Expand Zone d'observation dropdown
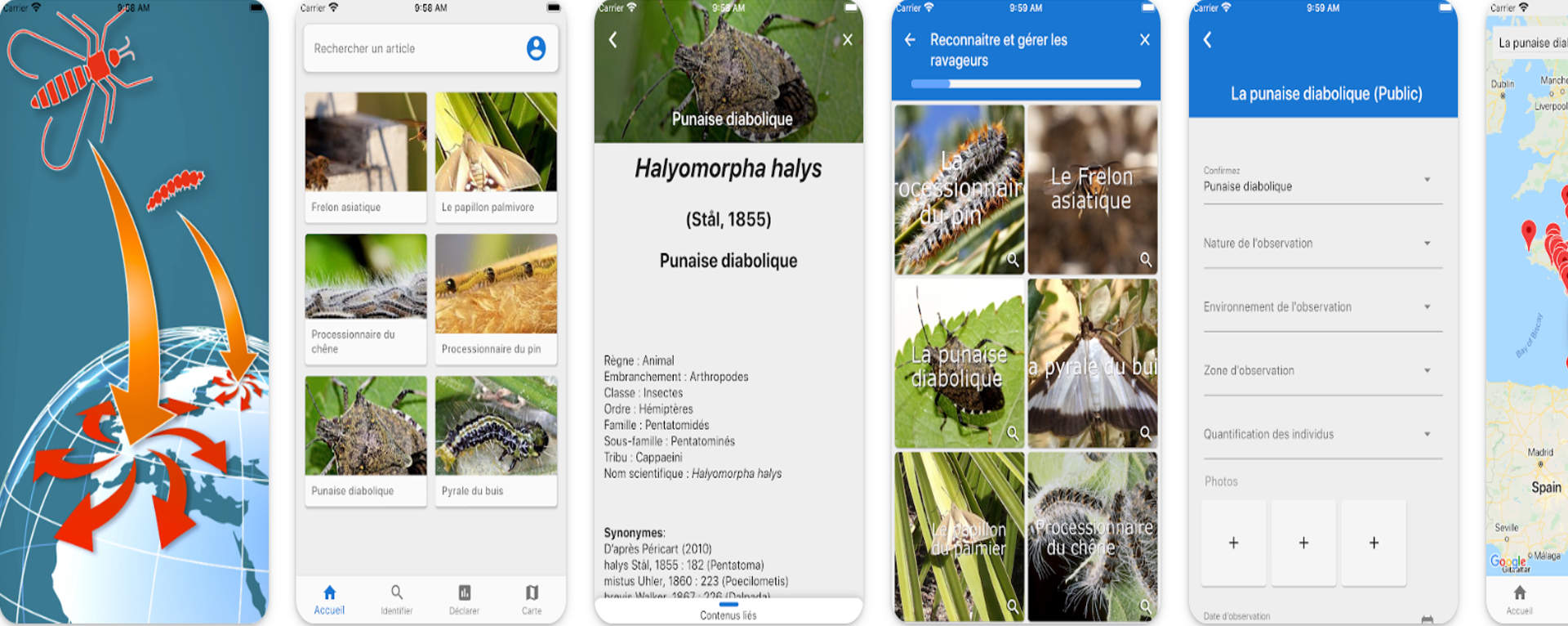Screen dimensions: 1568x626 [1322, 371]
